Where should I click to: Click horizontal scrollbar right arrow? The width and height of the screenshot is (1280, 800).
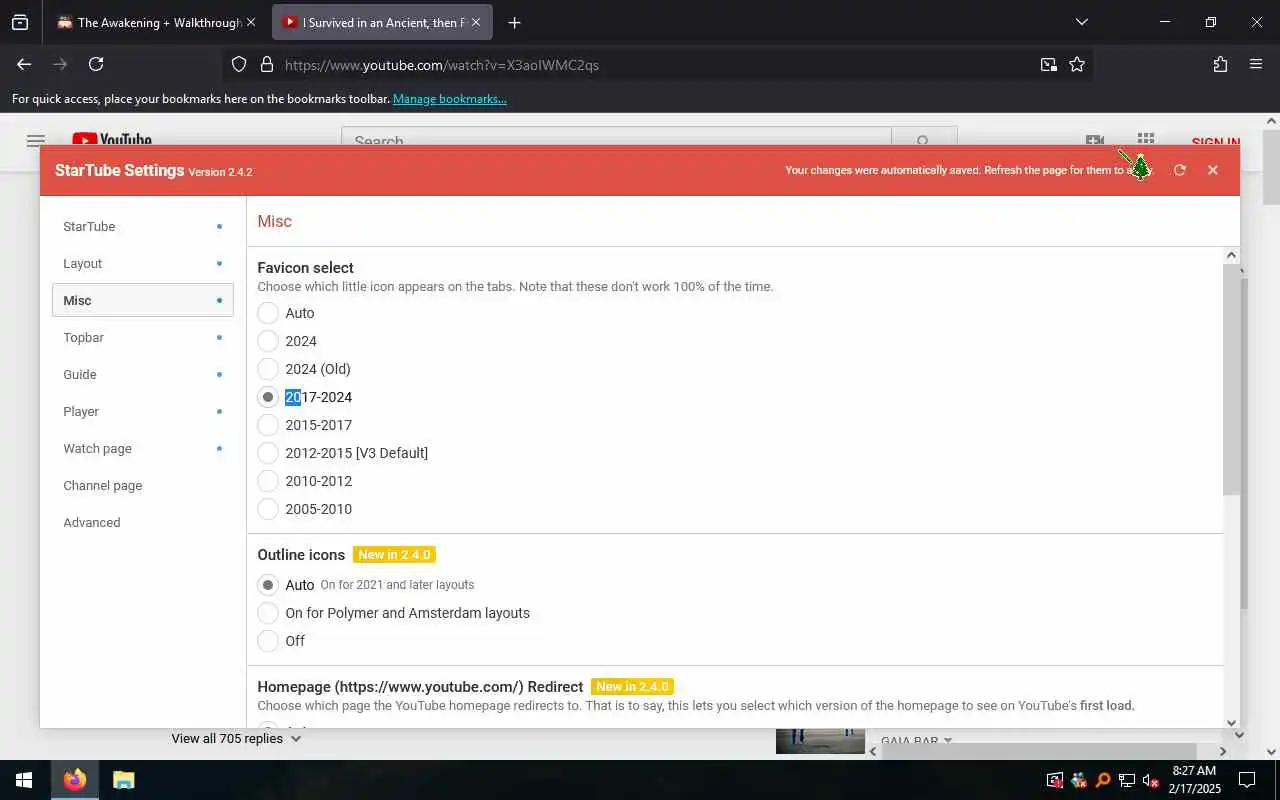point(1222,751)
